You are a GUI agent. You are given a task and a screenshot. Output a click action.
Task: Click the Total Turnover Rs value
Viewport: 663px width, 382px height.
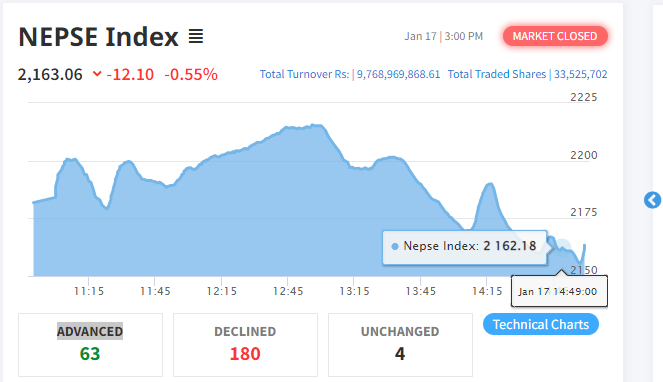[398, 74]
